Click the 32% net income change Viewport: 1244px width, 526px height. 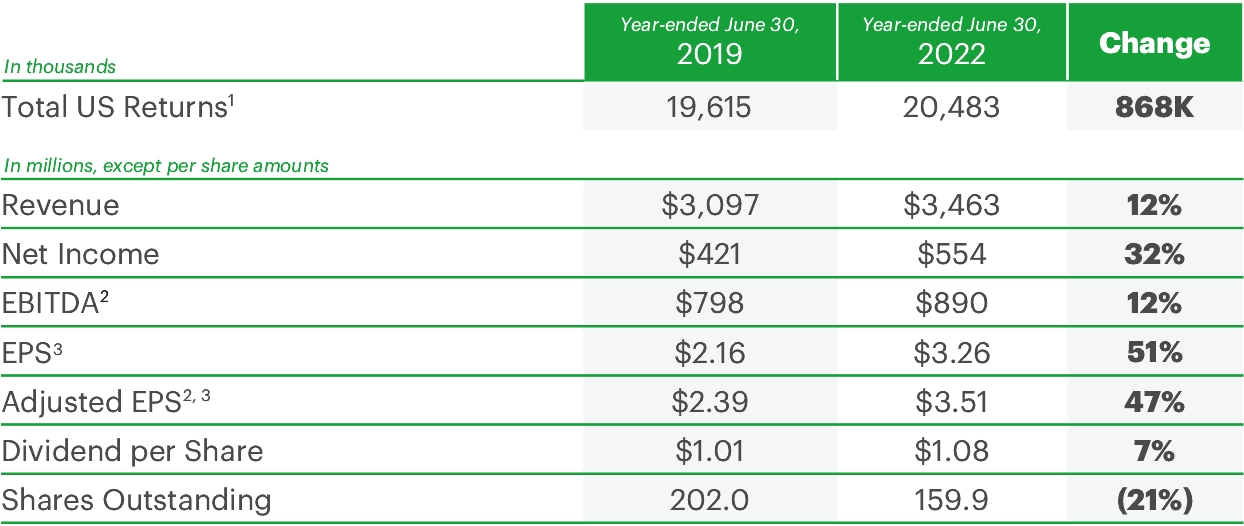1154,254
